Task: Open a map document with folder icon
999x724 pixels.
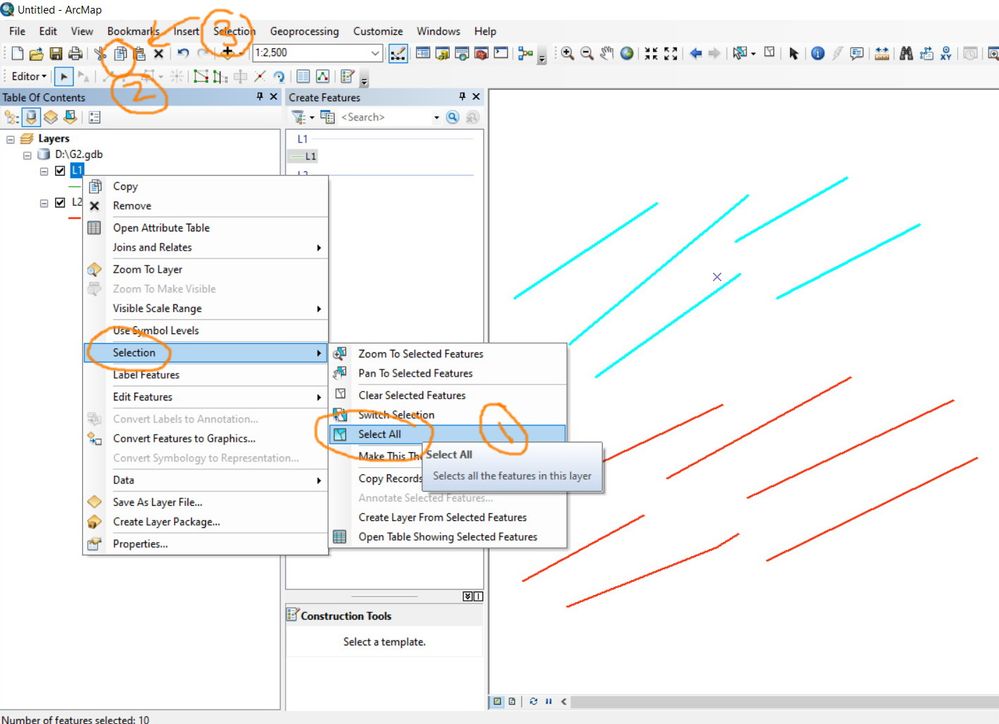Action: [37, 54]
